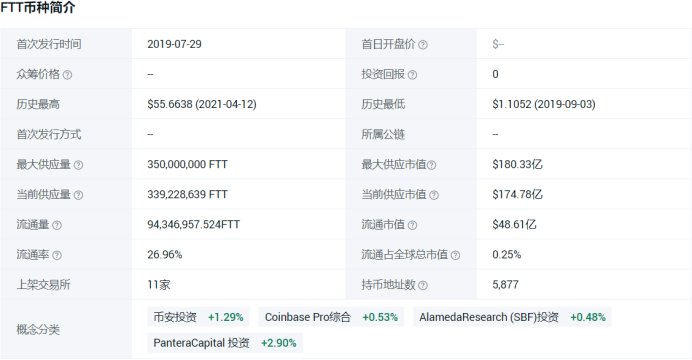692x360 pixels.
Task: Click help icon beside 投资回报
Action: coord(412,75)
